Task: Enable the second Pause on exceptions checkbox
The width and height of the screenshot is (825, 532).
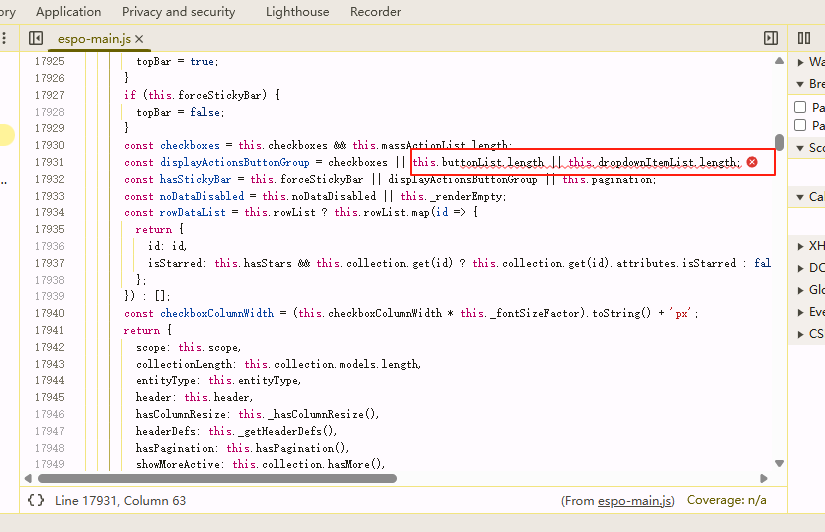Action: pos(800,125)
